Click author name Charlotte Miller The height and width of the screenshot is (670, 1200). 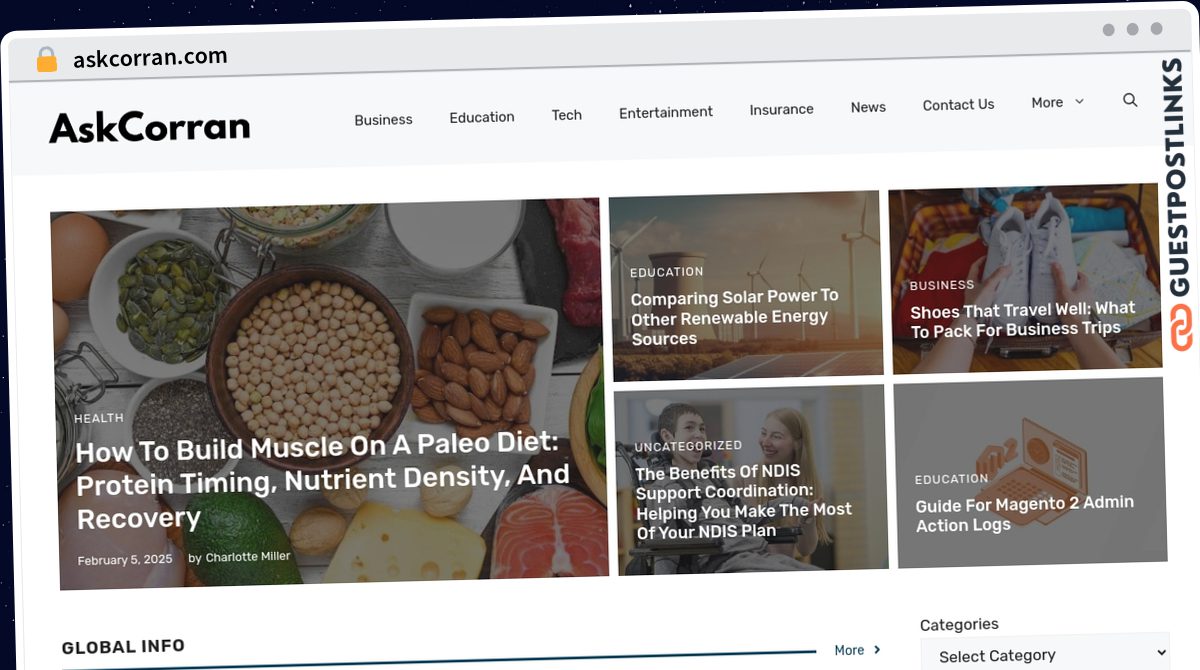pos(248,557)
